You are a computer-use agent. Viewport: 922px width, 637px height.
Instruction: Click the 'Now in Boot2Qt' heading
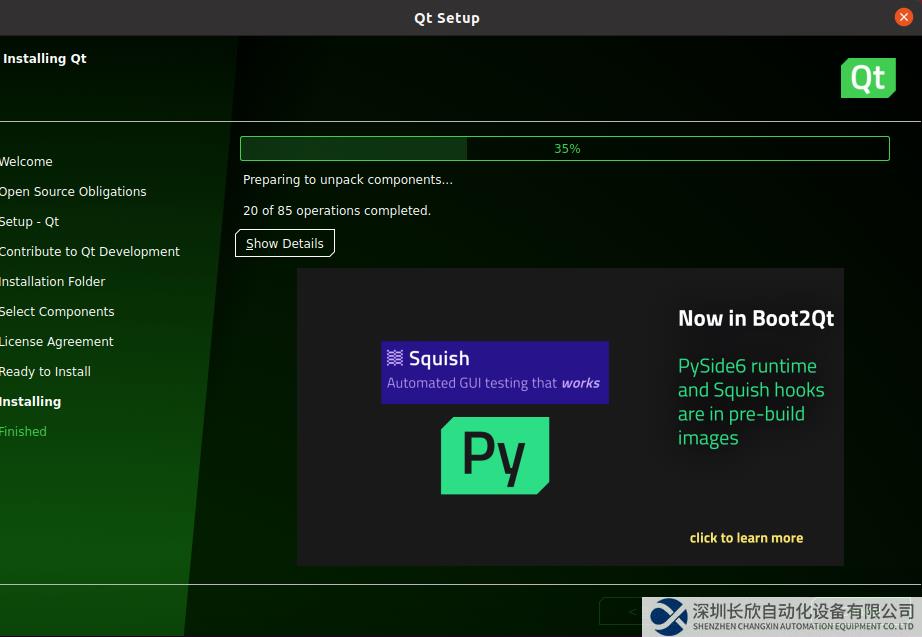pos(756,318)
